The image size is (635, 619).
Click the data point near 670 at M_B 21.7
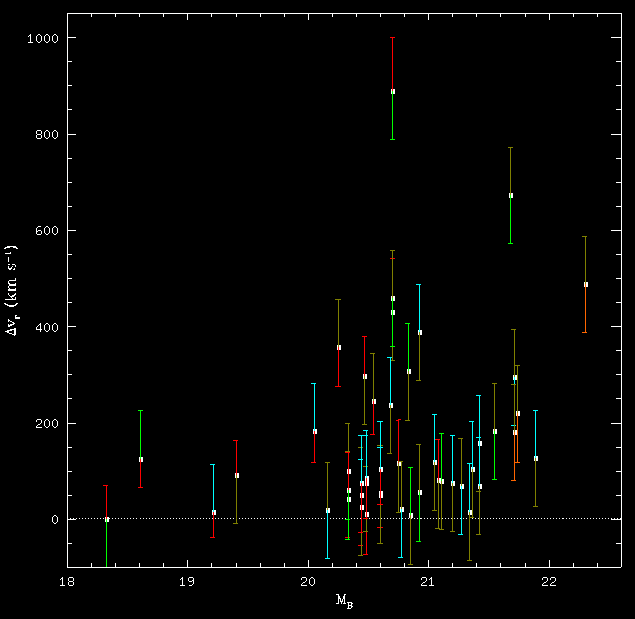[511, 196]
